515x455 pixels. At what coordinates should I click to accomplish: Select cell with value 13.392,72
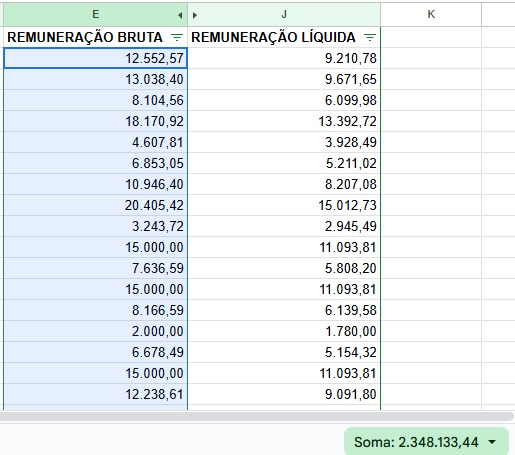284,121
